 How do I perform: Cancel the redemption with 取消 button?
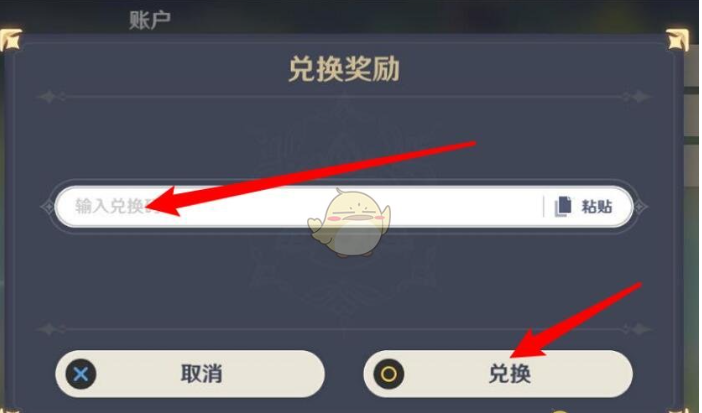[x=190, y=374]
